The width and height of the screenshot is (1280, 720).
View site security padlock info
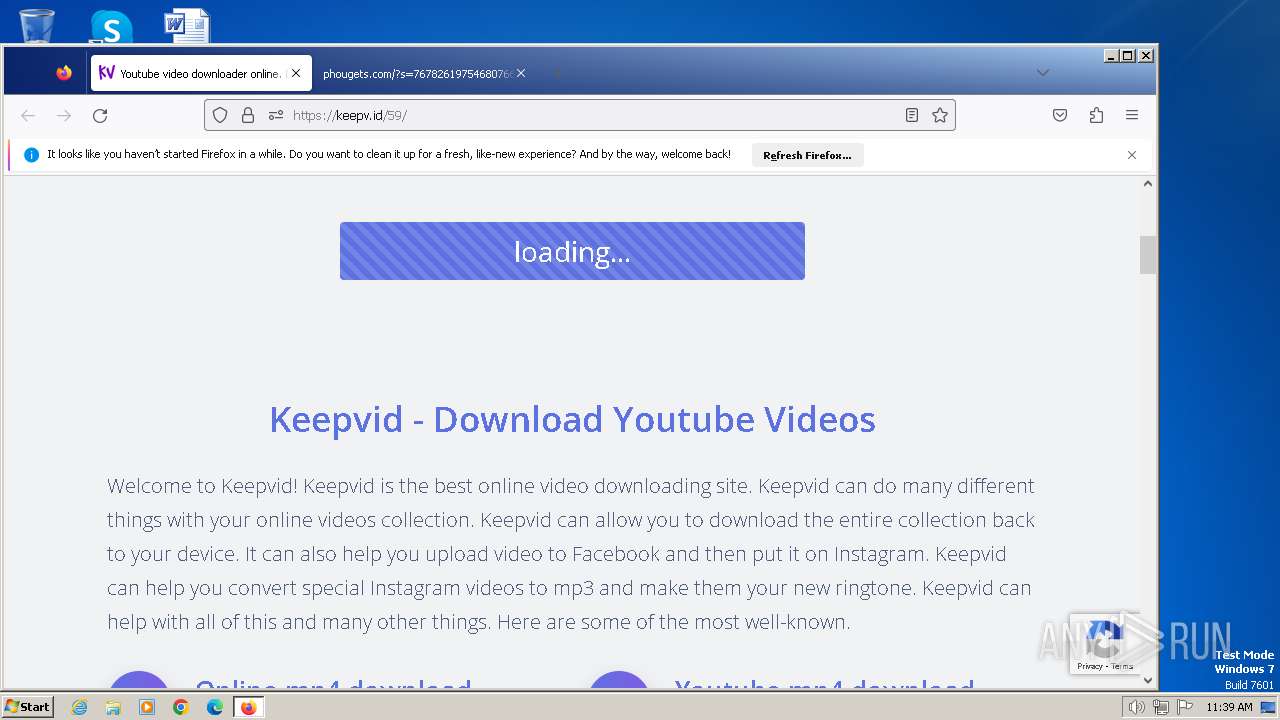248,115
